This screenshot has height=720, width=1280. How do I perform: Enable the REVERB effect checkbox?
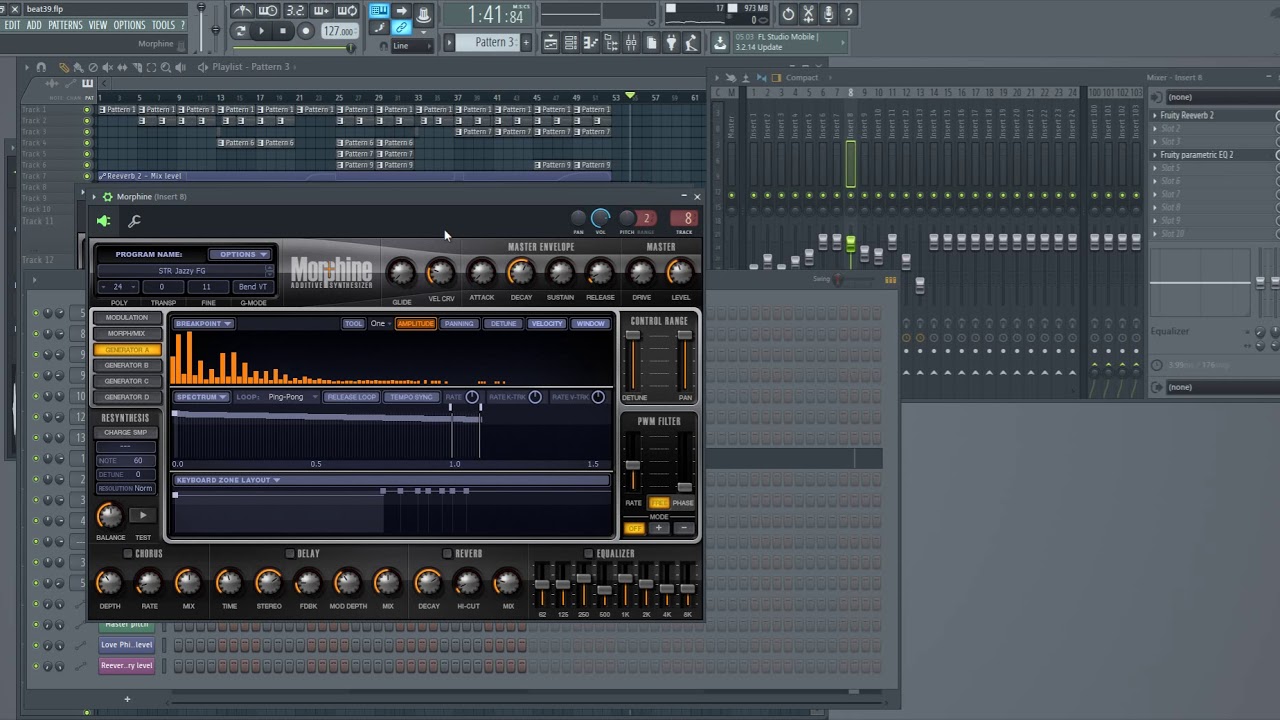447,554
